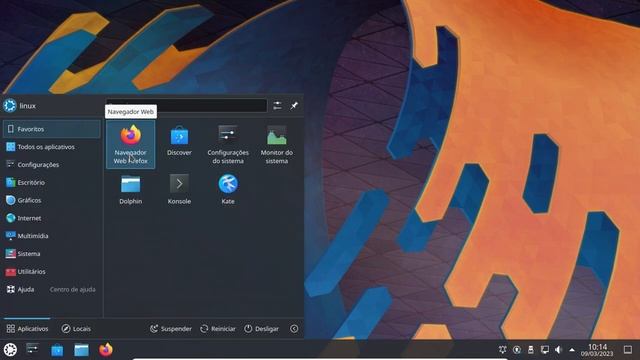Viewport: 640px width, 360px height.
Task: Switch to the Aplicativos tab
Action: 27,329
